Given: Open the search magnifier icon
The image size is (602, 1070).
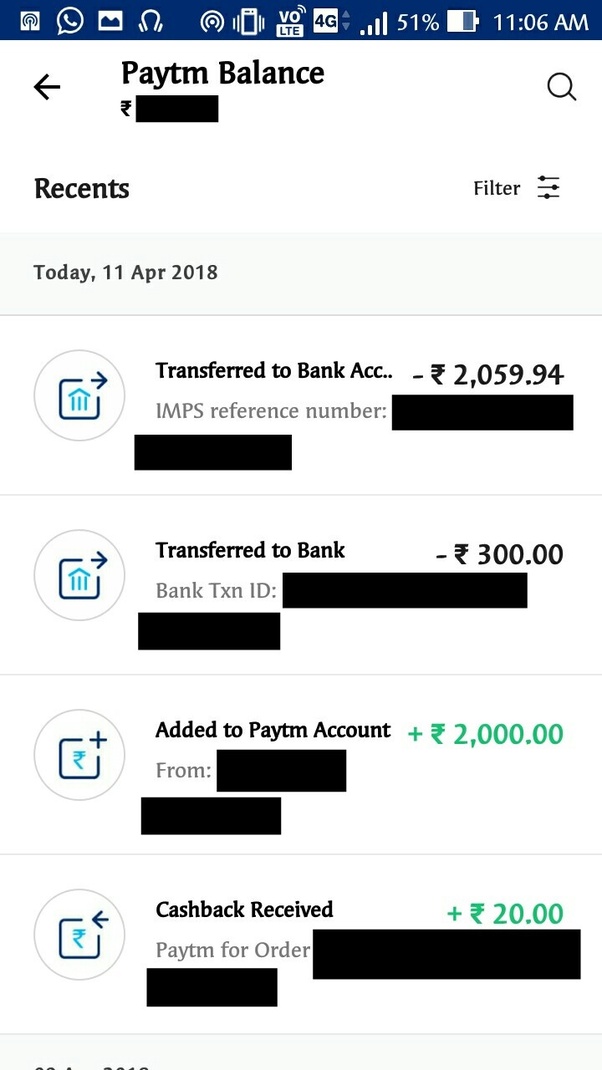Looking at the screenshot, I should [x=561, y=87].
